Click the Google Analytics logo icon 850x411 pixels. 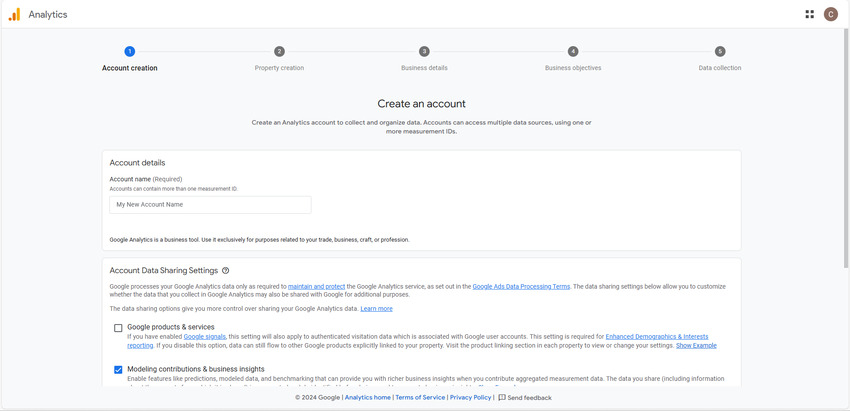tap(14, 14)
